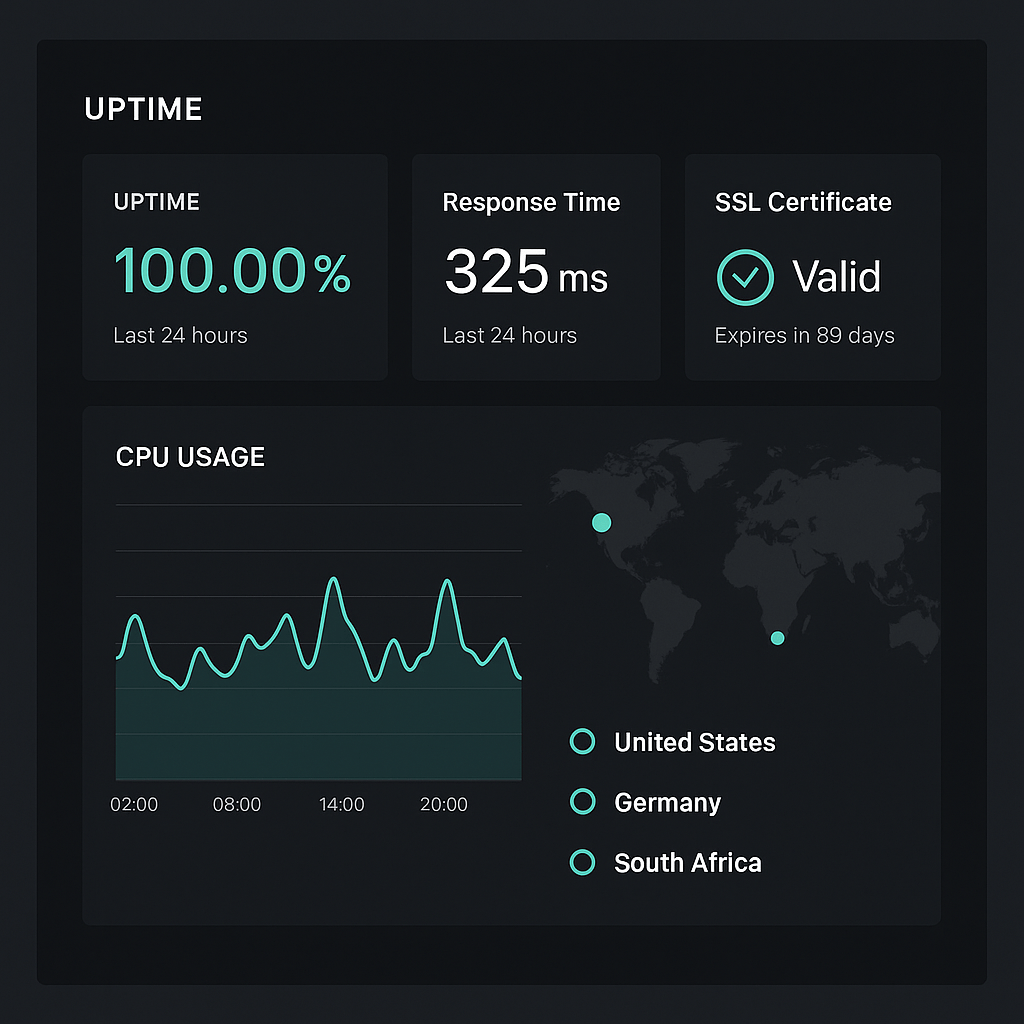Click the 08:00 axis label
Screen dimensions: 1024x1024
(x=236, y=805)
